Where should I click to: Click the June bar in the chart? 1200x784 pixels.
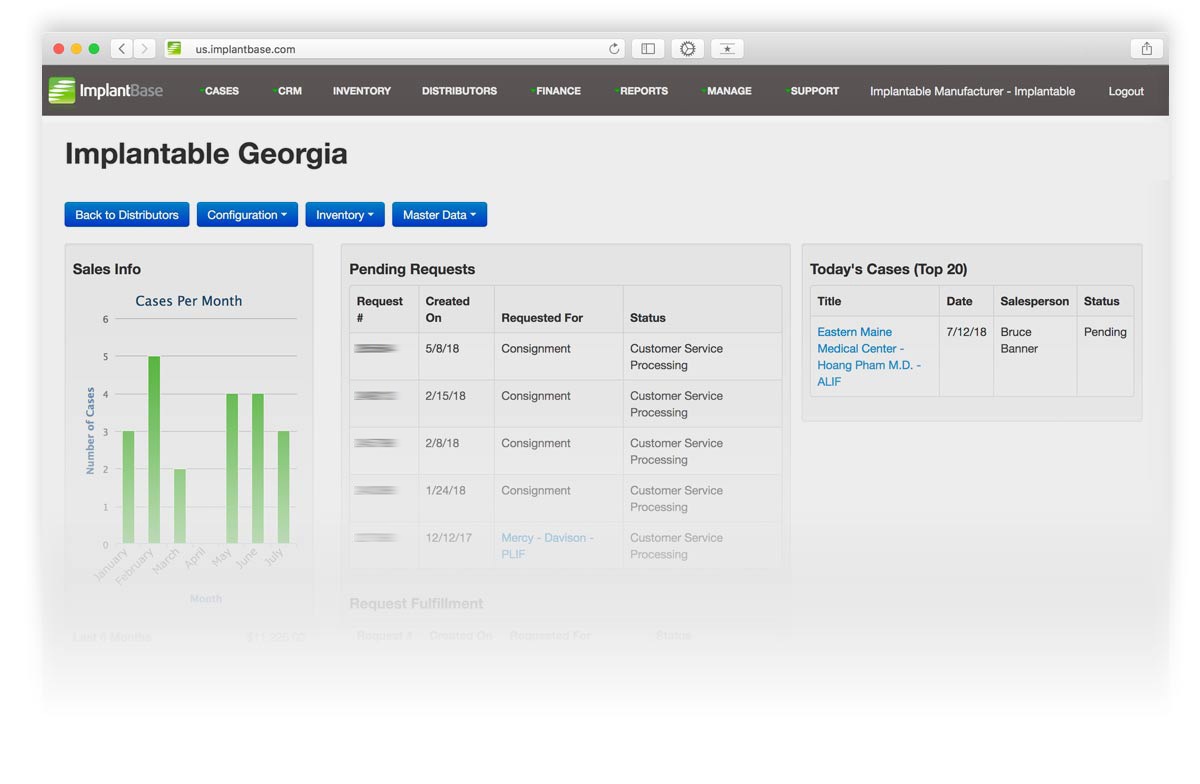point(258,469)
